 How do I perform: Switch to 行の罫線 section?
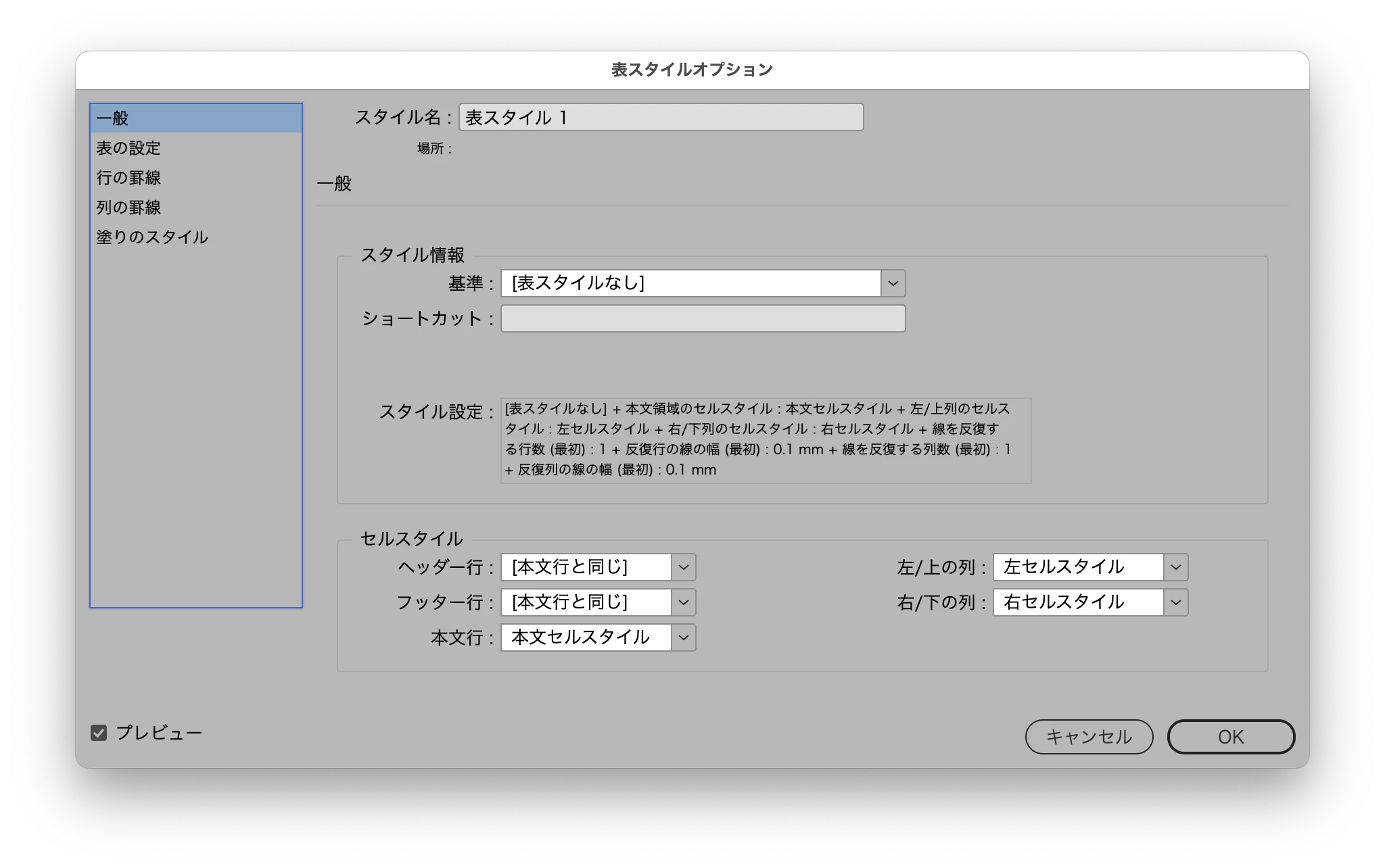128,178
